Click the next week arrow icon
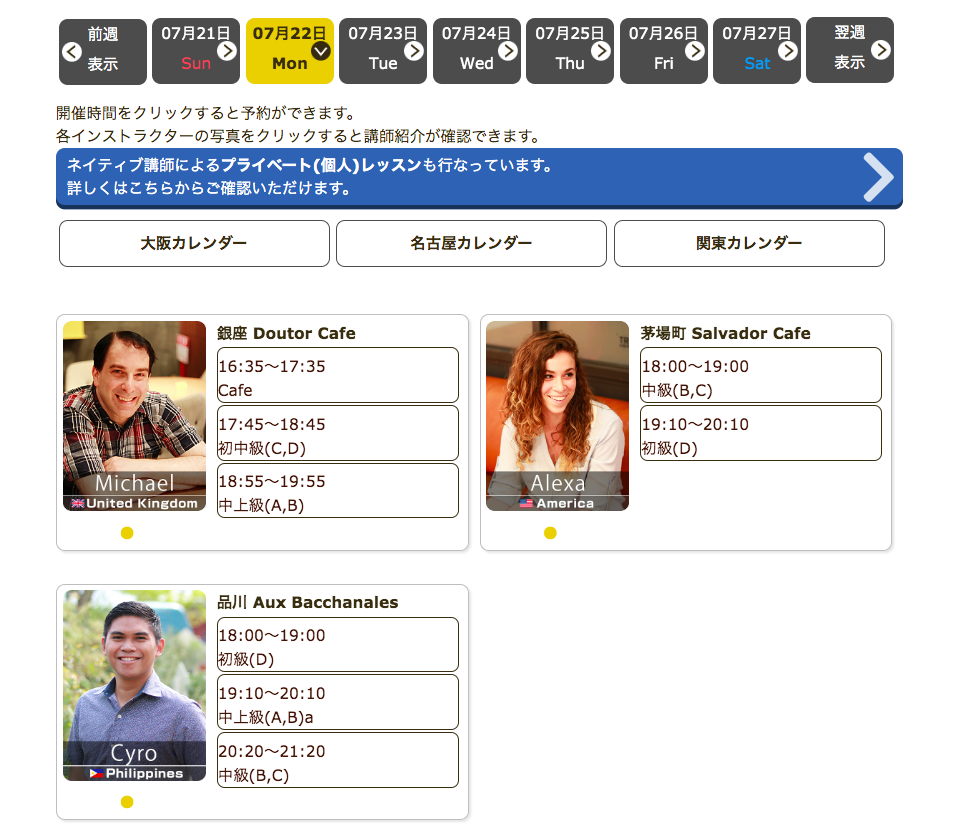Viewport: 963px width, 836px height. (880, 50)
